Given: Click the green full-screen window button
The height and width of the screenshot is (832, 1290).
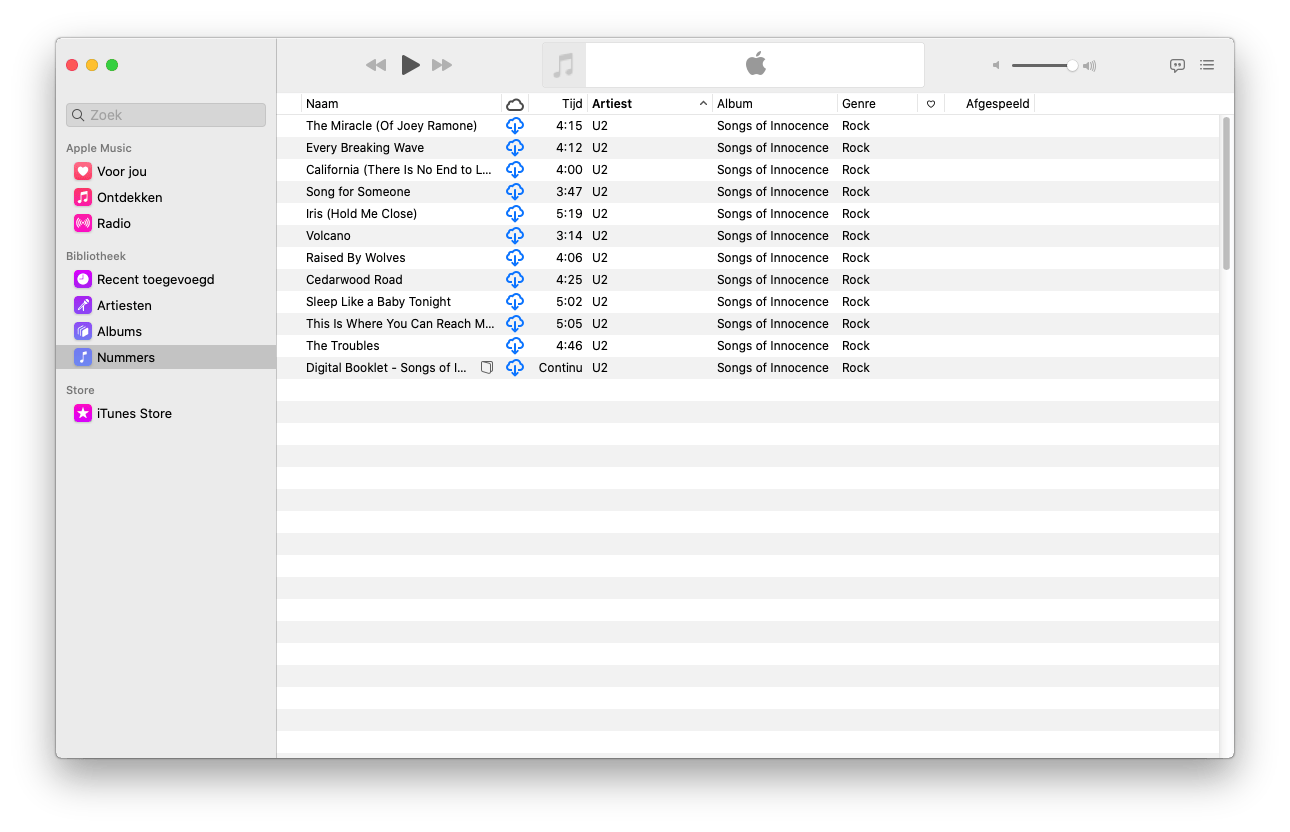Looking at the screenshot, I should pos(112,65).
